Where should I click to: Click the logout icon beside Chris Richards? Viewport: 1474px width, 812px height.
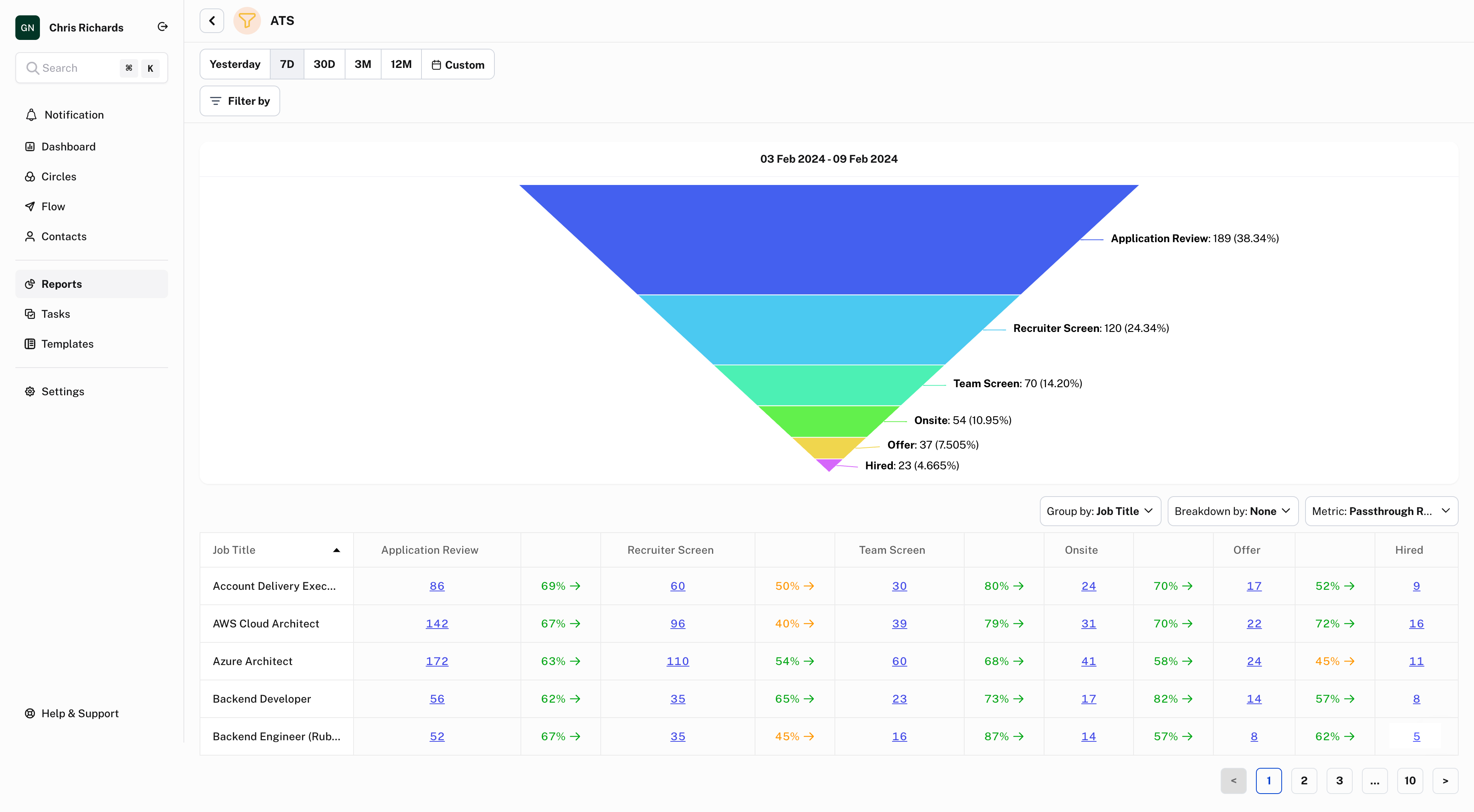[x=162, y=26]
